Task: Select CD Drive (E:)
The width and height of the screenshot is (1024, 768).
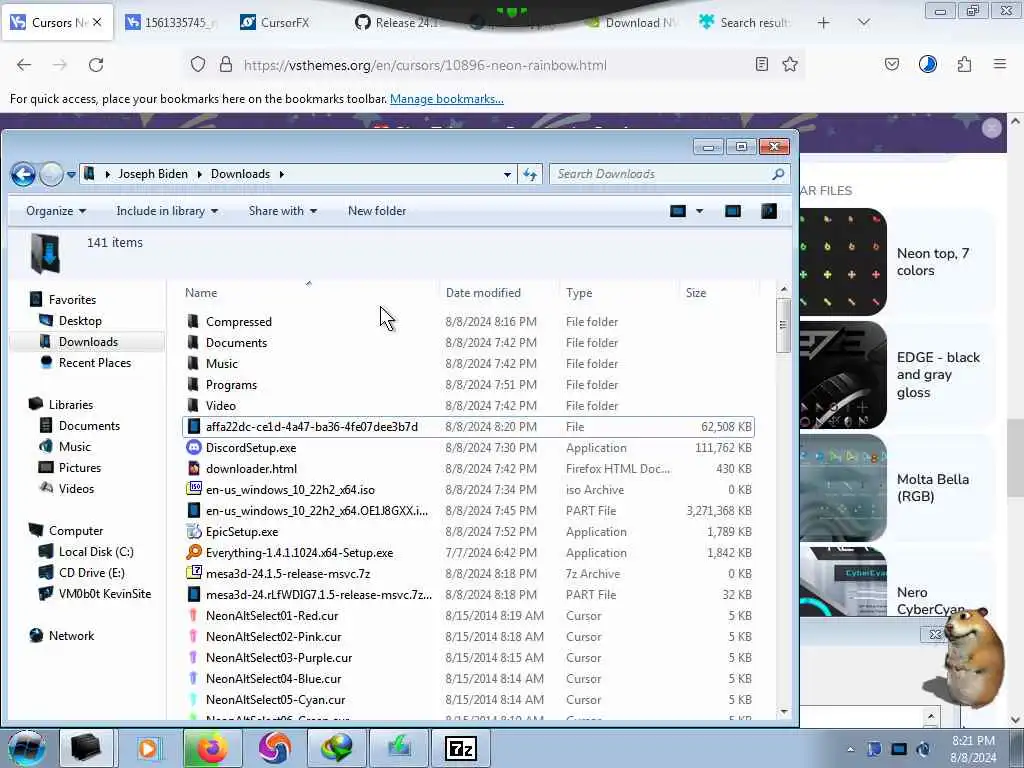Action: (x=91, y=573)
